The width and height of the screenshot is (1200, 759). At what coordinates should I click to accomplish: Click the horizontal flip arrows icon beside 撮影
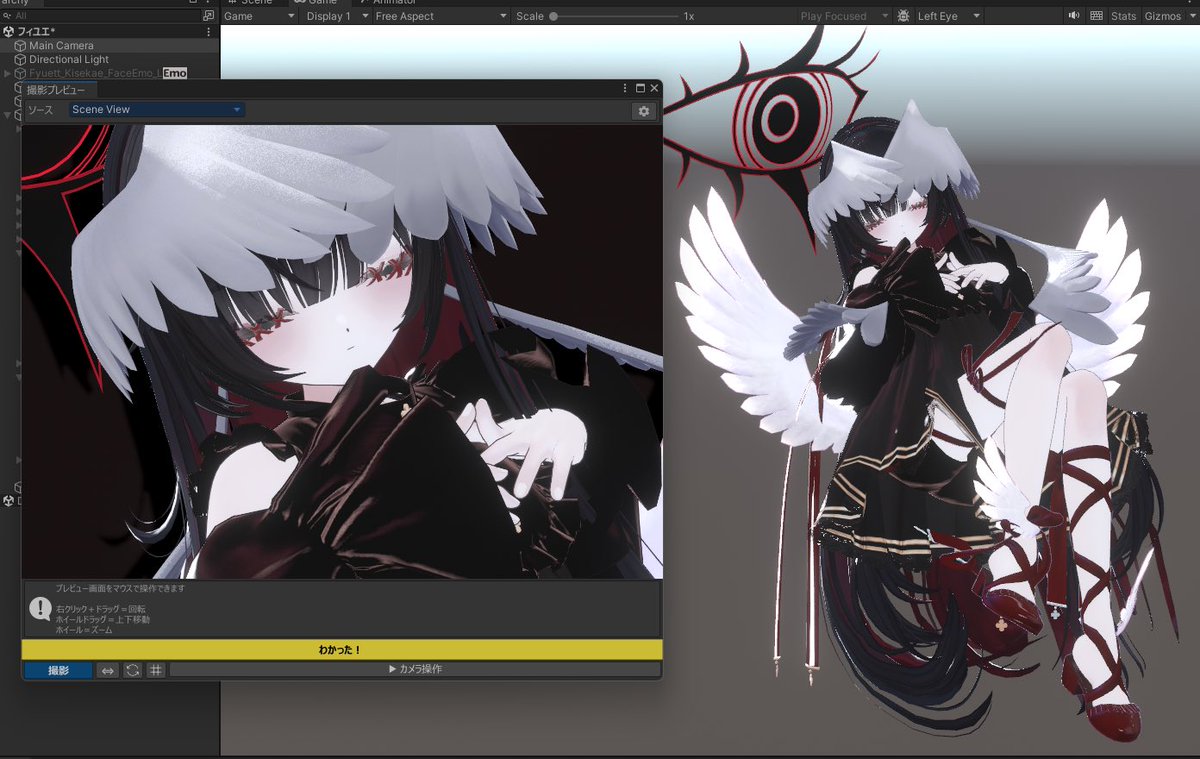pos(108,670)
